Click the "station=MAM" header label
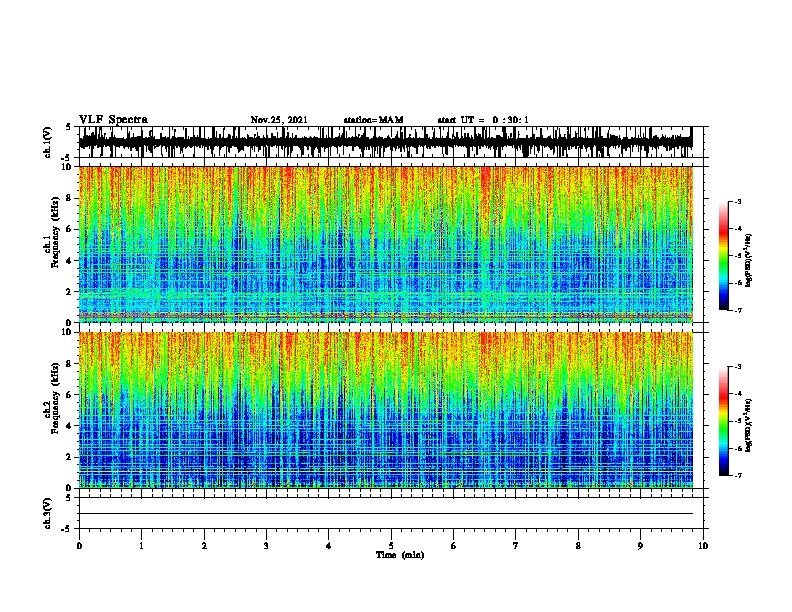 373,120
